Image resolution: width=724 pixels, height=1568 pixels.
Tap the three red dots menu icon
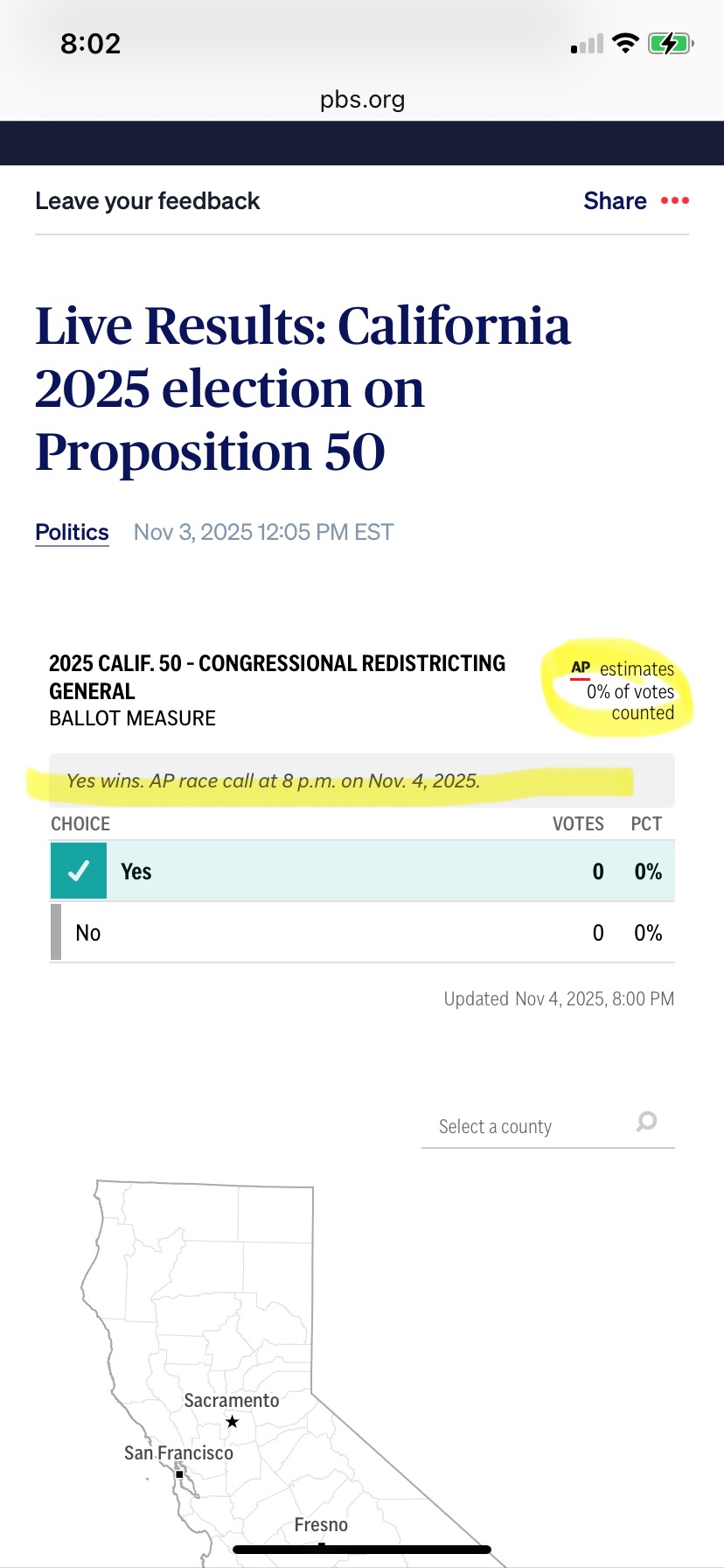(674, 201)
